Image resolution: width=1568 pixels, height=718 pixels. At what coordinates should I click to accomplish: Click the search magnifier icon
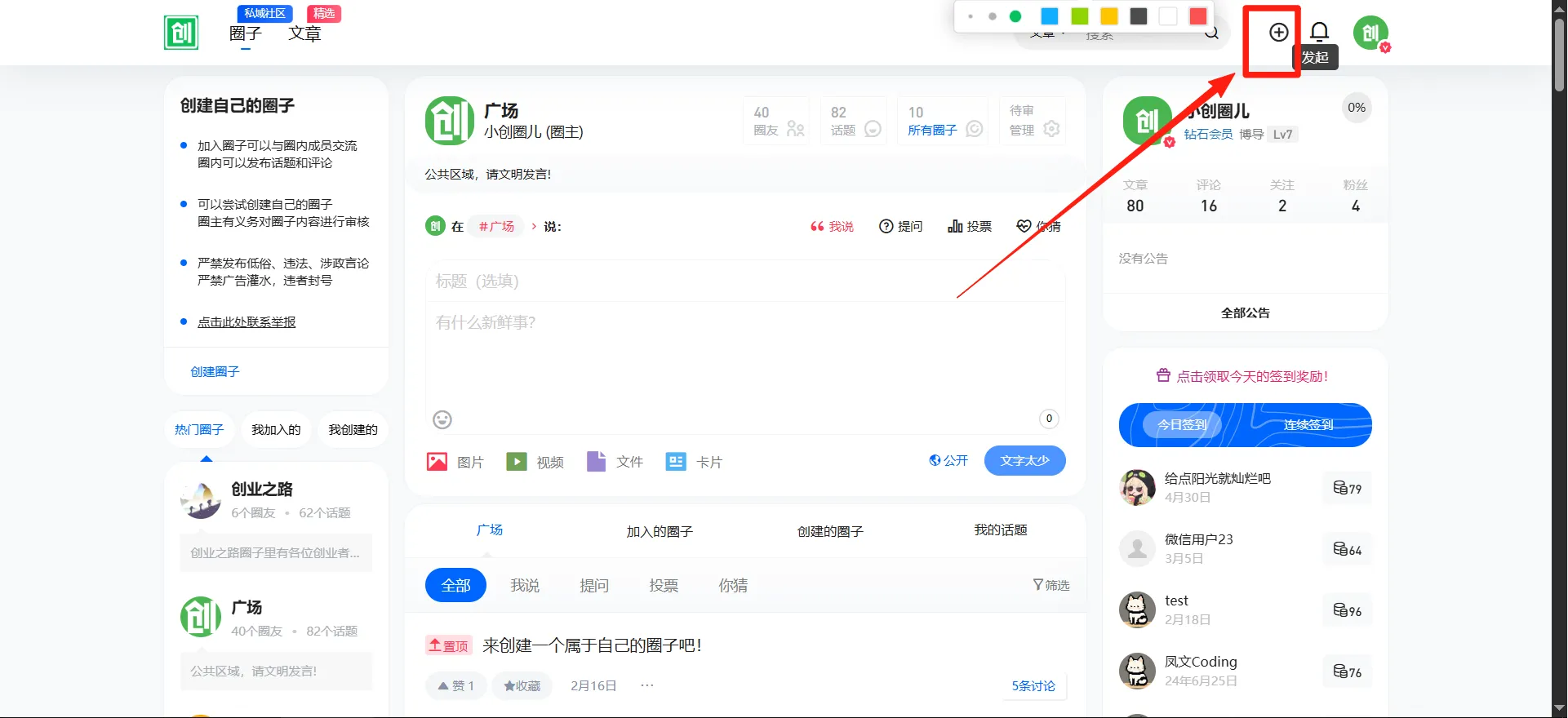[x=1212, y=33]
